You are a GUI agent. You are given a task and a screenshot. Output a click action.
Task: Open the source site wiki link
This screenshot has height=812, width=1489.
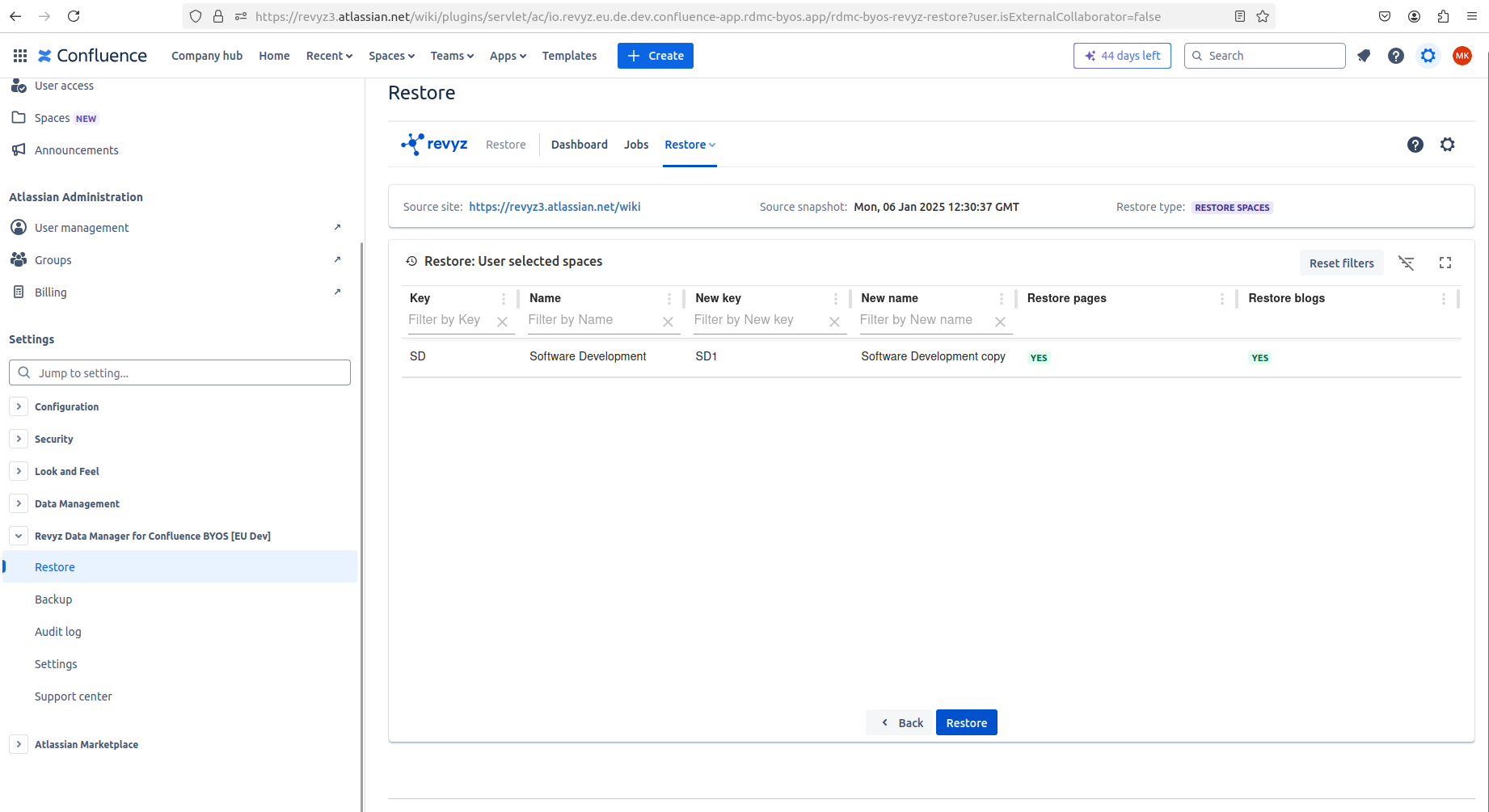click(555, 207)
